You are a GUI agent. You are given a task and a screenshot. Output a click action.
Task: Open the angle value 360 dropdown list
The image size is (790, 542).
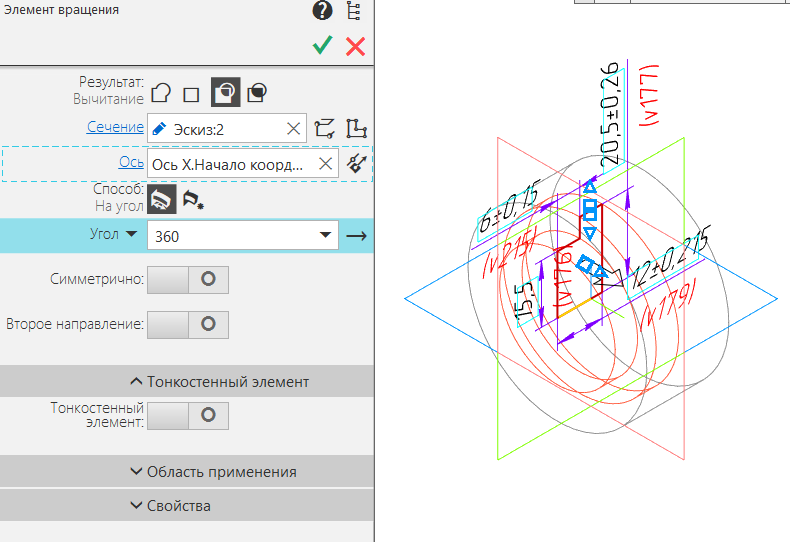coord(325,235)
